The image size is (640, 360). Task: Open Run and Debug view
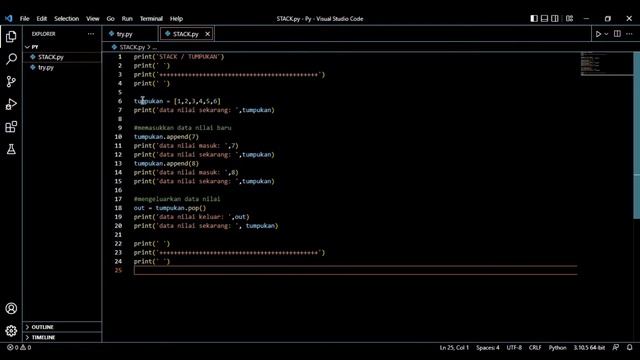point(11,104)
